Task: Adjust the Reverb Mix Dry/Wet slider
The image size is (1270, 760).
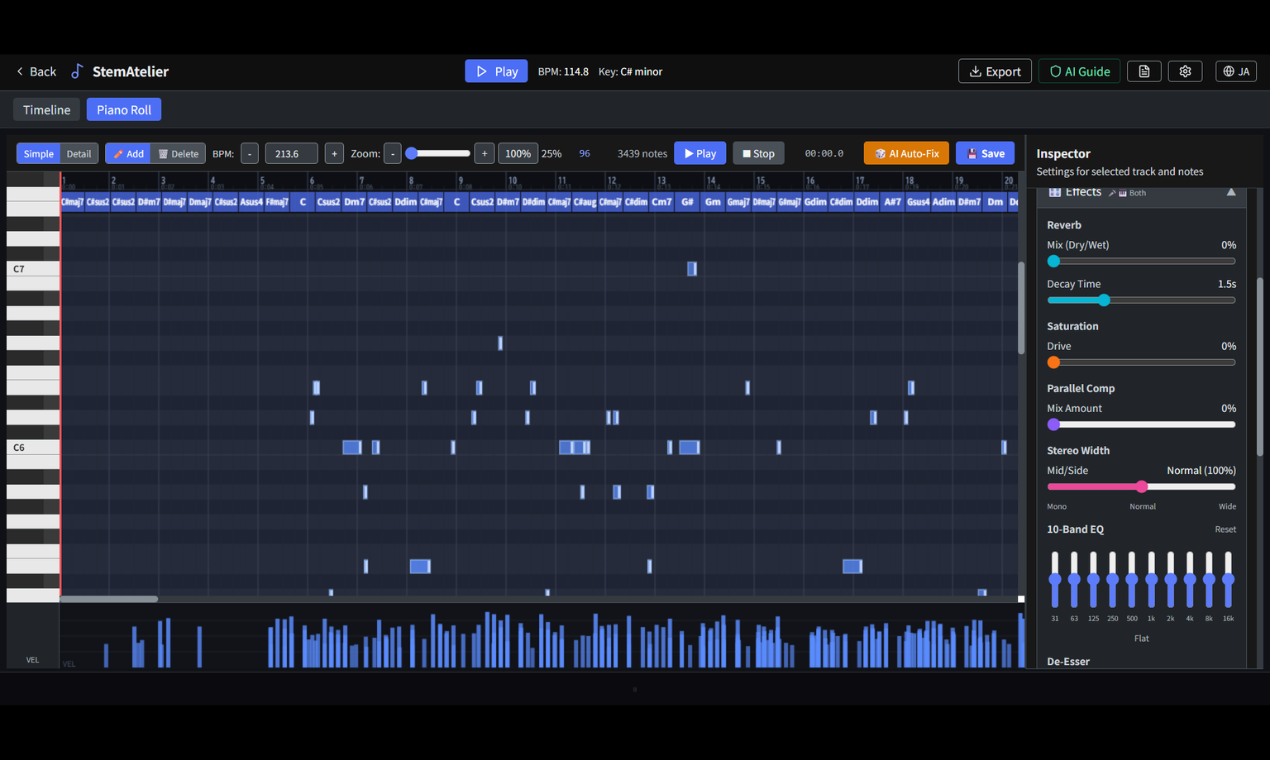Action: tap(1141, 261)
